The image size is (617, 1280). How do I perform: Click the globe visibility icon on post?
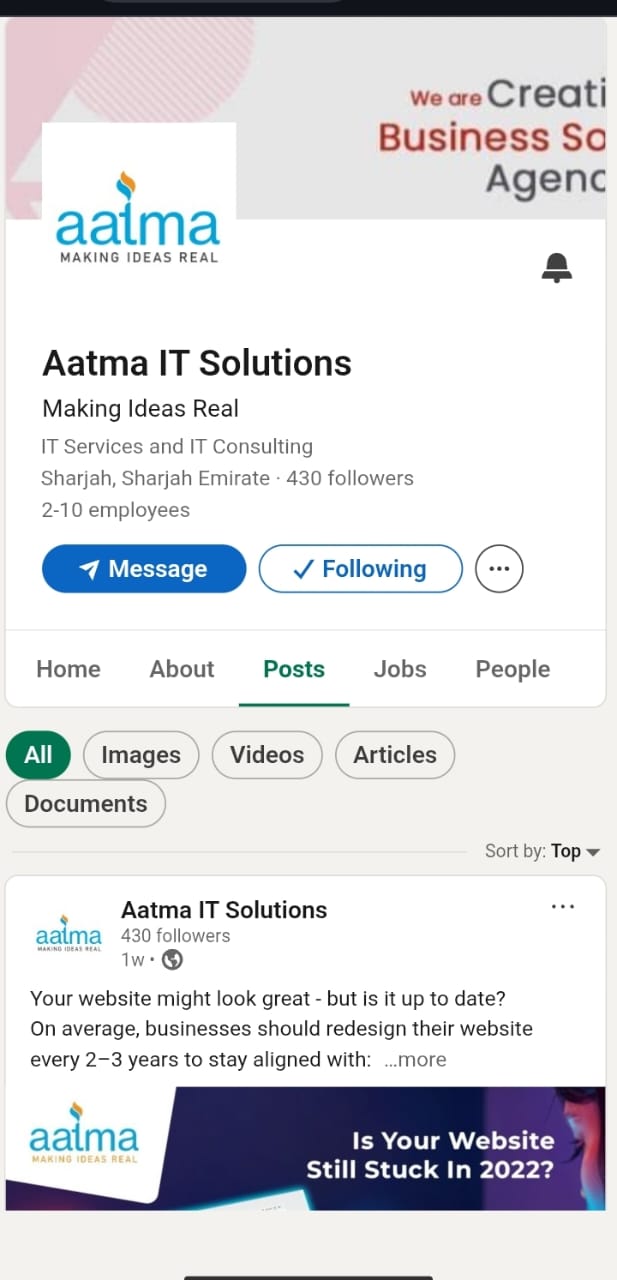172,960
